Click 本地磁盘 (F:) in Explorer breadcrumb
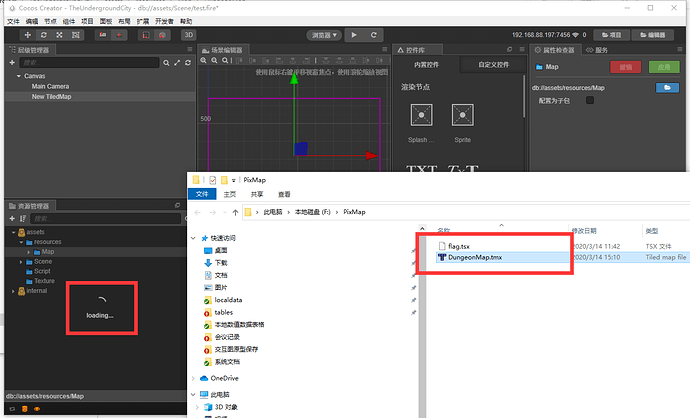 coord(312,212)
